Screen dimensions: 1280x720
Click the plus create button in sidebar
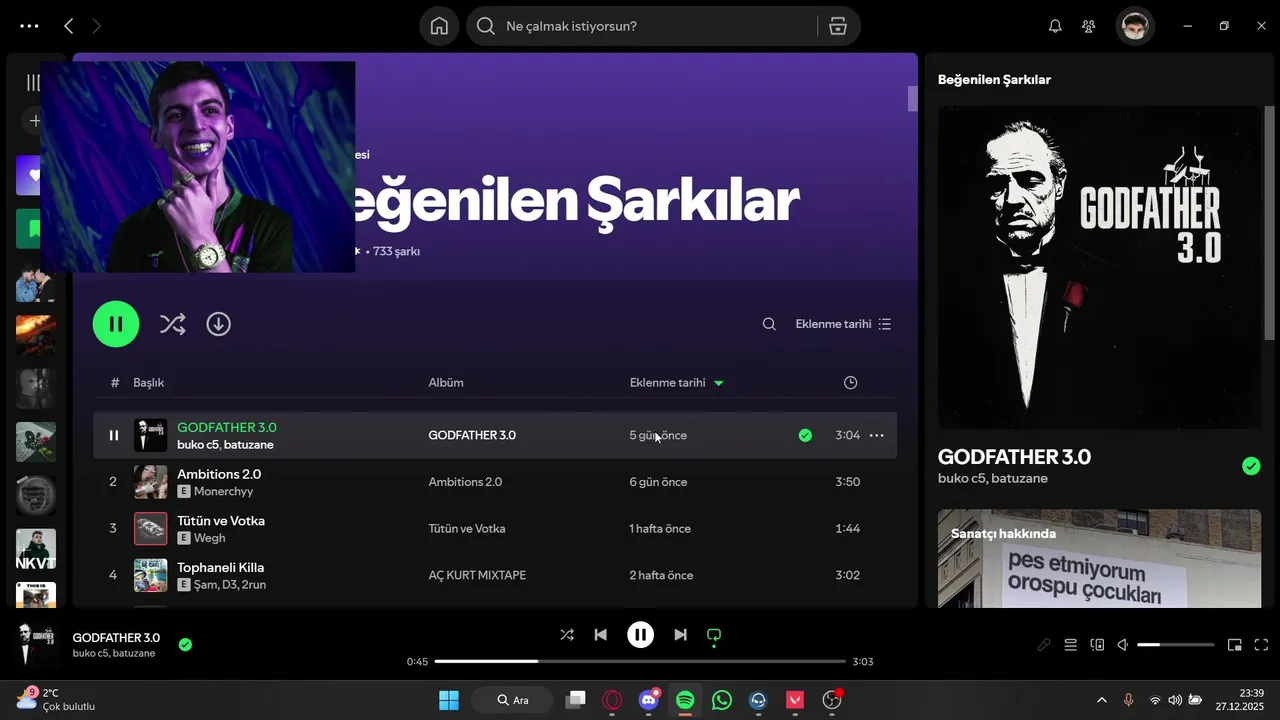(34, 121)
